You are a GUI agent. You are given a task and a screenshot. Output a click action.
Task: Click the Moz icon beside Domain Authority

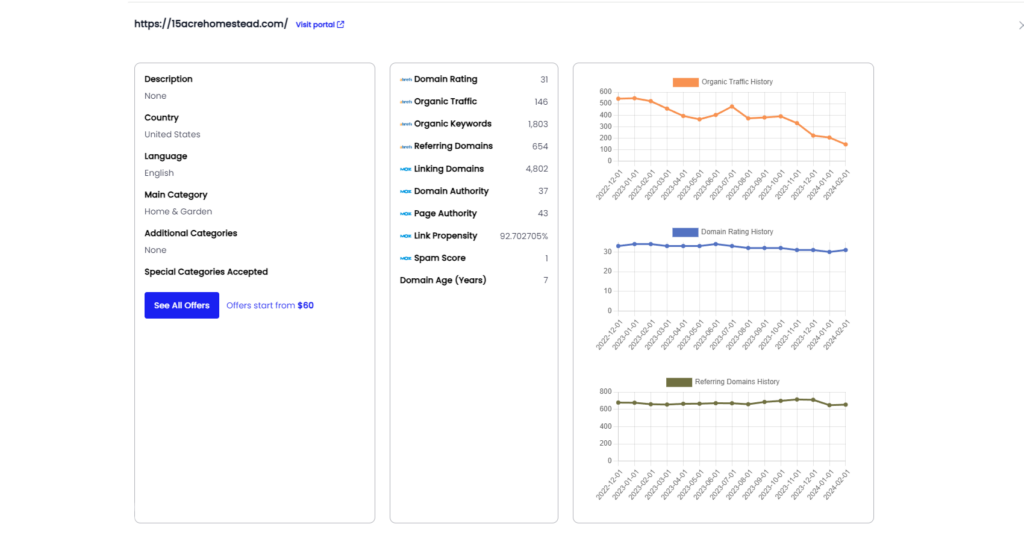[406, 191]
